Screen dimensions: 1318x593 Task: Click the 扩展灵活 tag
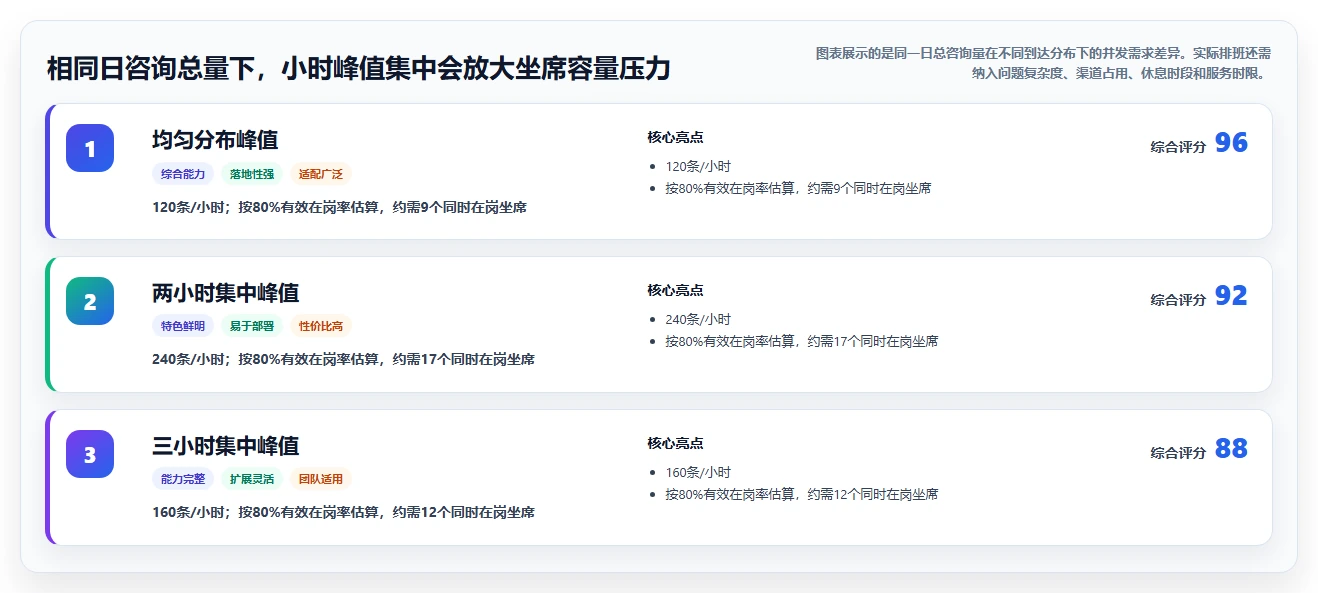252,479
